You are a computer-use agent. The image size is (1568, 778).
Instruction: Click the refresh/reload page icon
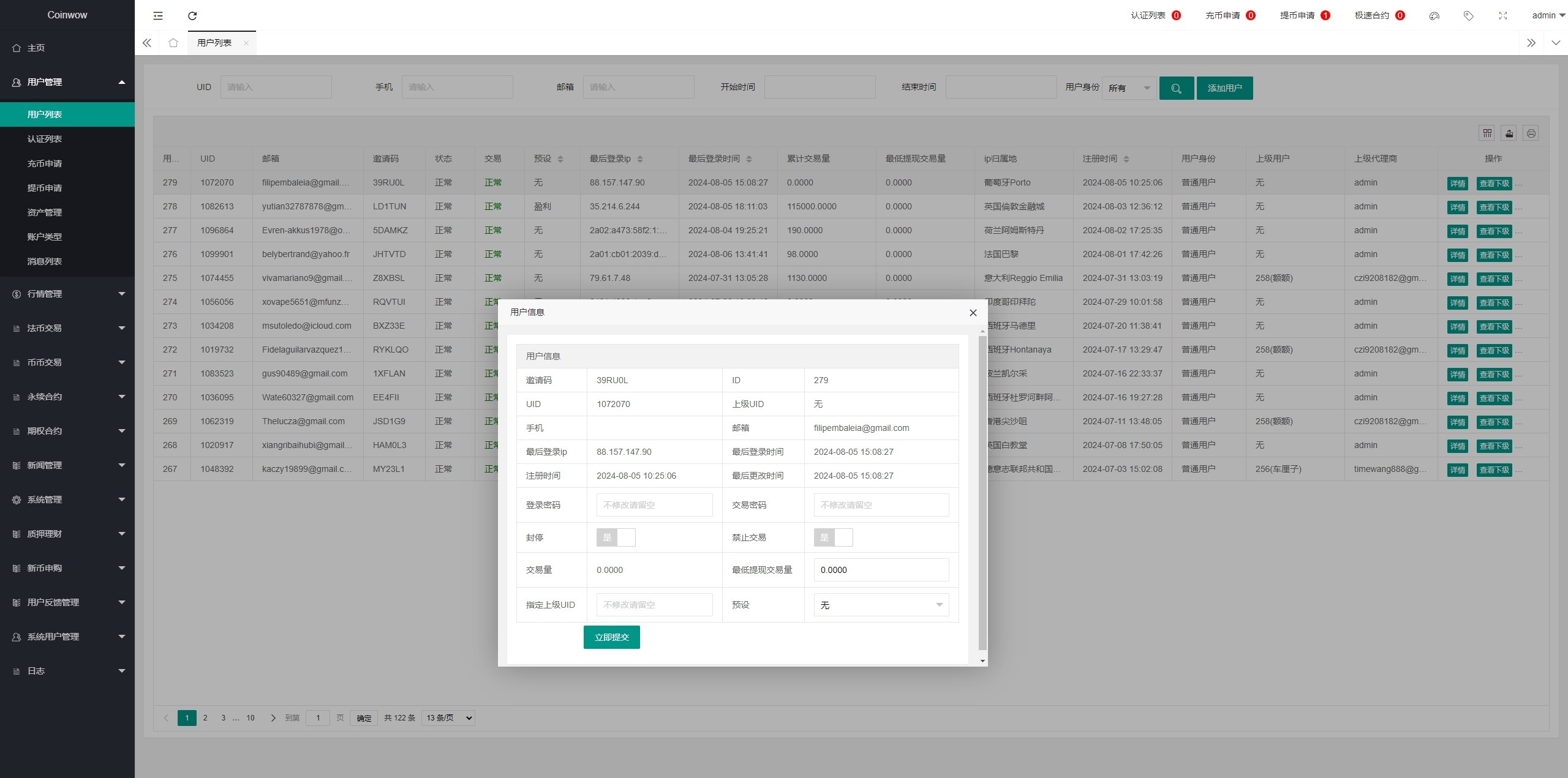click(191, 15)
